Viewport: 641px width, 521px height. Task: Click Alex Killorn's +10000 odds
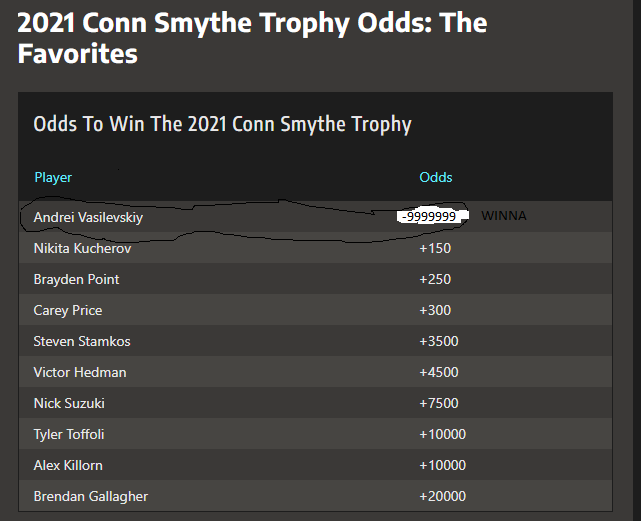(x=442, y=465)
